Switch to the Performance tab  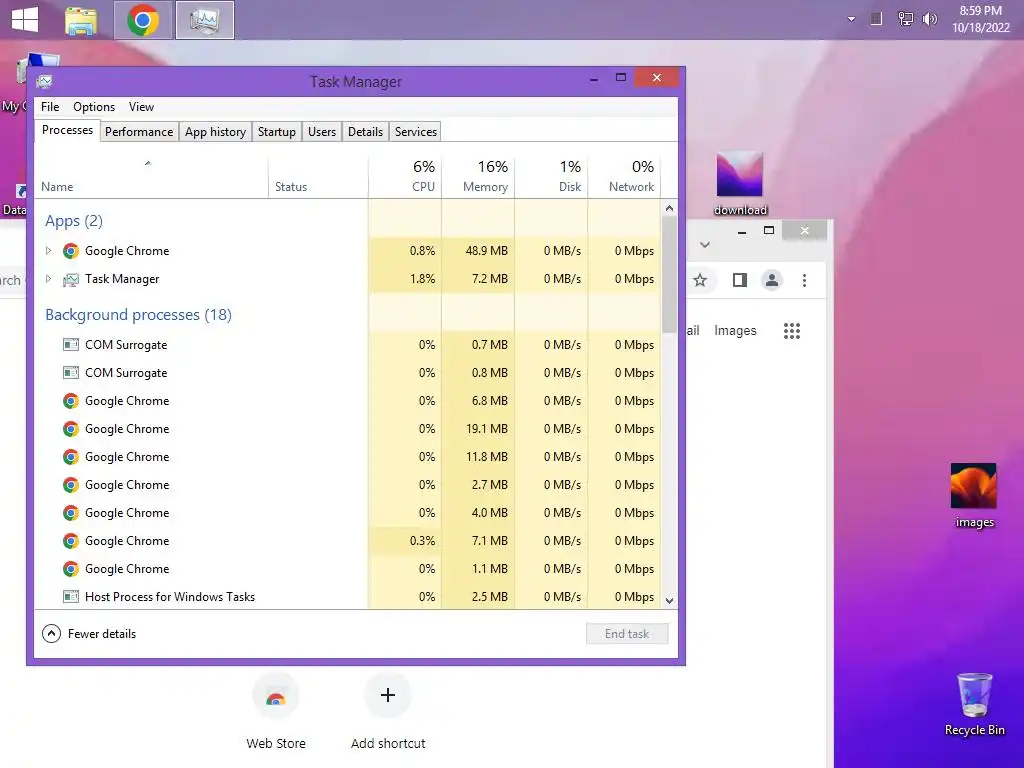click(139, 132)
